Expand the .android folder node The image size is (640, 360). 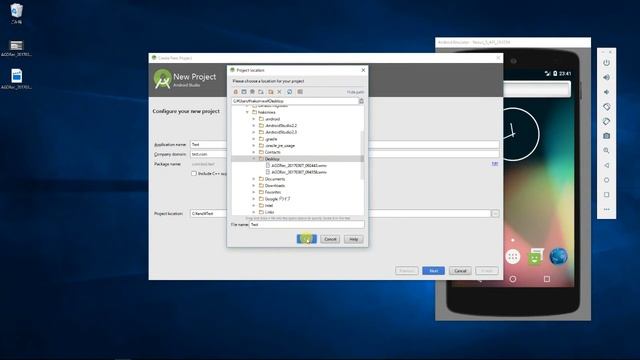253,119
